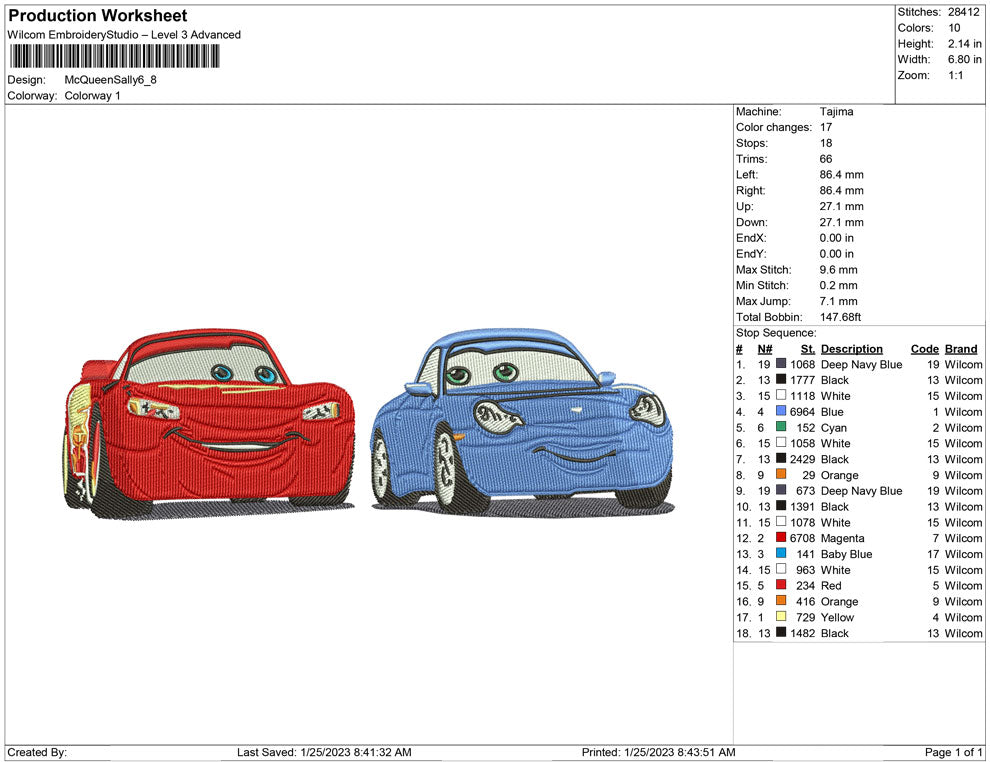Click the St. column header
Viewport: 990px width, 762px height.
coord(807,349)
